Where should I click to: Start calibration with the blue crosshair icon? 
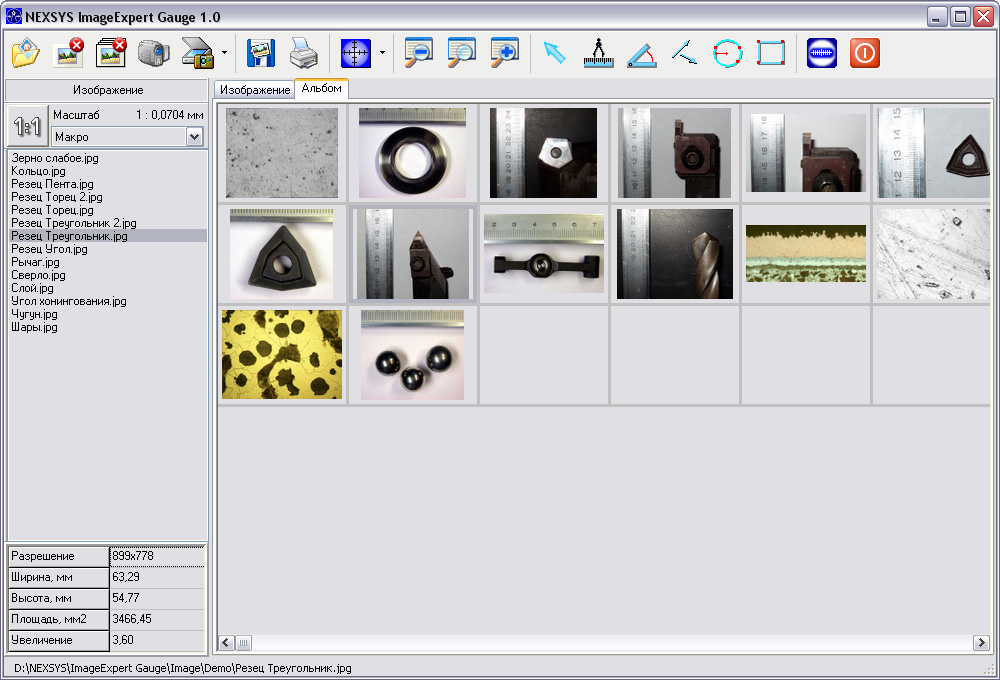pyautogui.click(x=356, y=53)
